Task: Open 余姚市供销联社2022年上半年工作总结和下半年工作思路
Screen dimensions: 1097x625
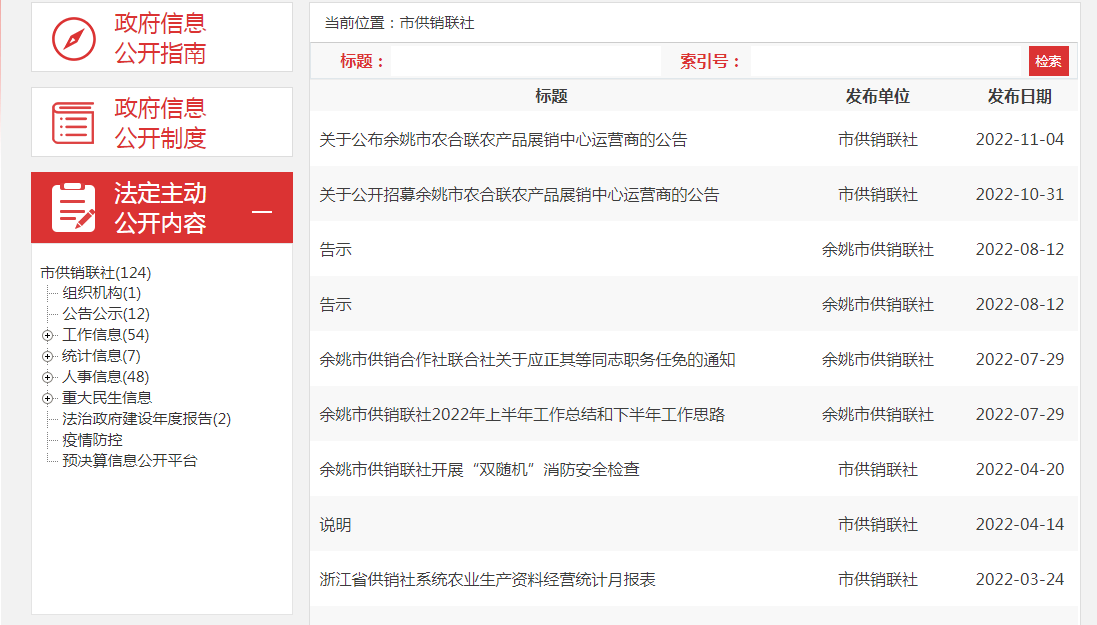Action: 522,414
